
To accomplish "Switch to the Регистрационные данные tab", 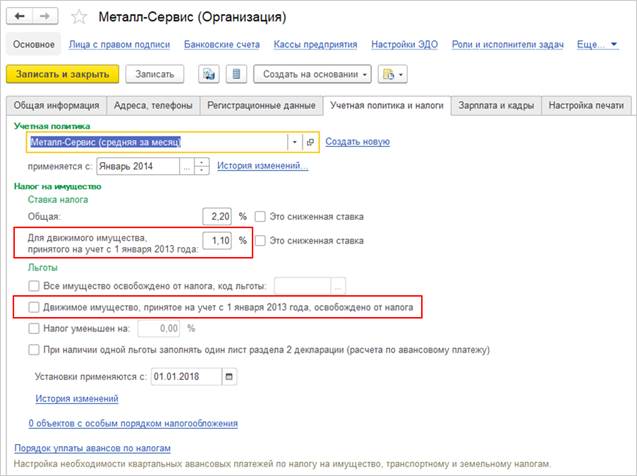I will click(261, 106).
